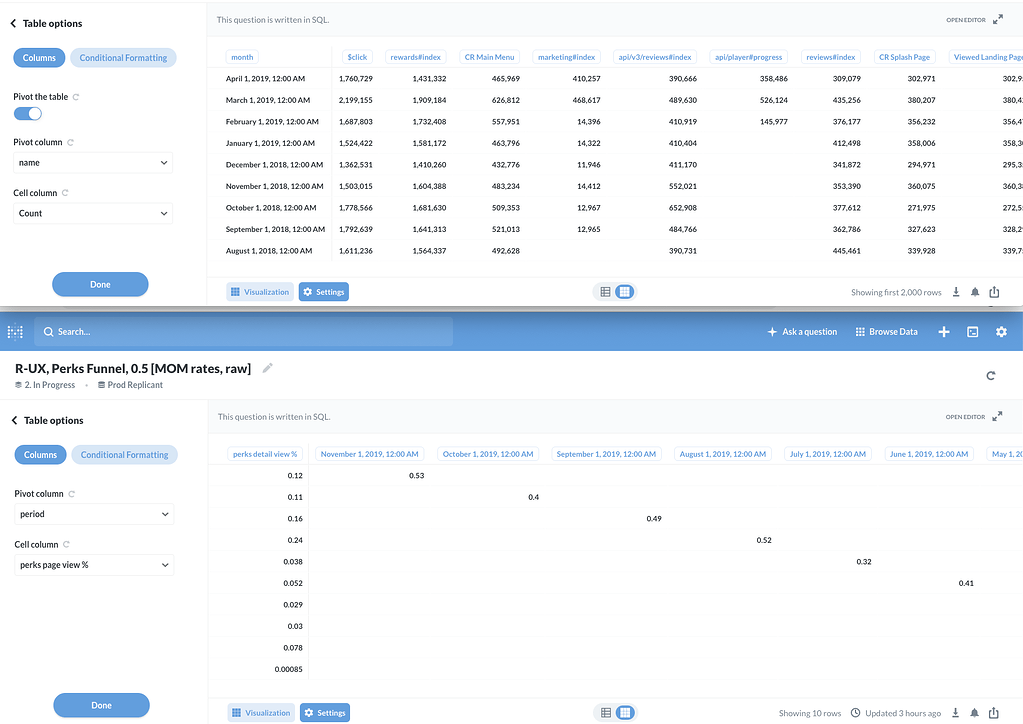Open the download results icon on top question

955,291
